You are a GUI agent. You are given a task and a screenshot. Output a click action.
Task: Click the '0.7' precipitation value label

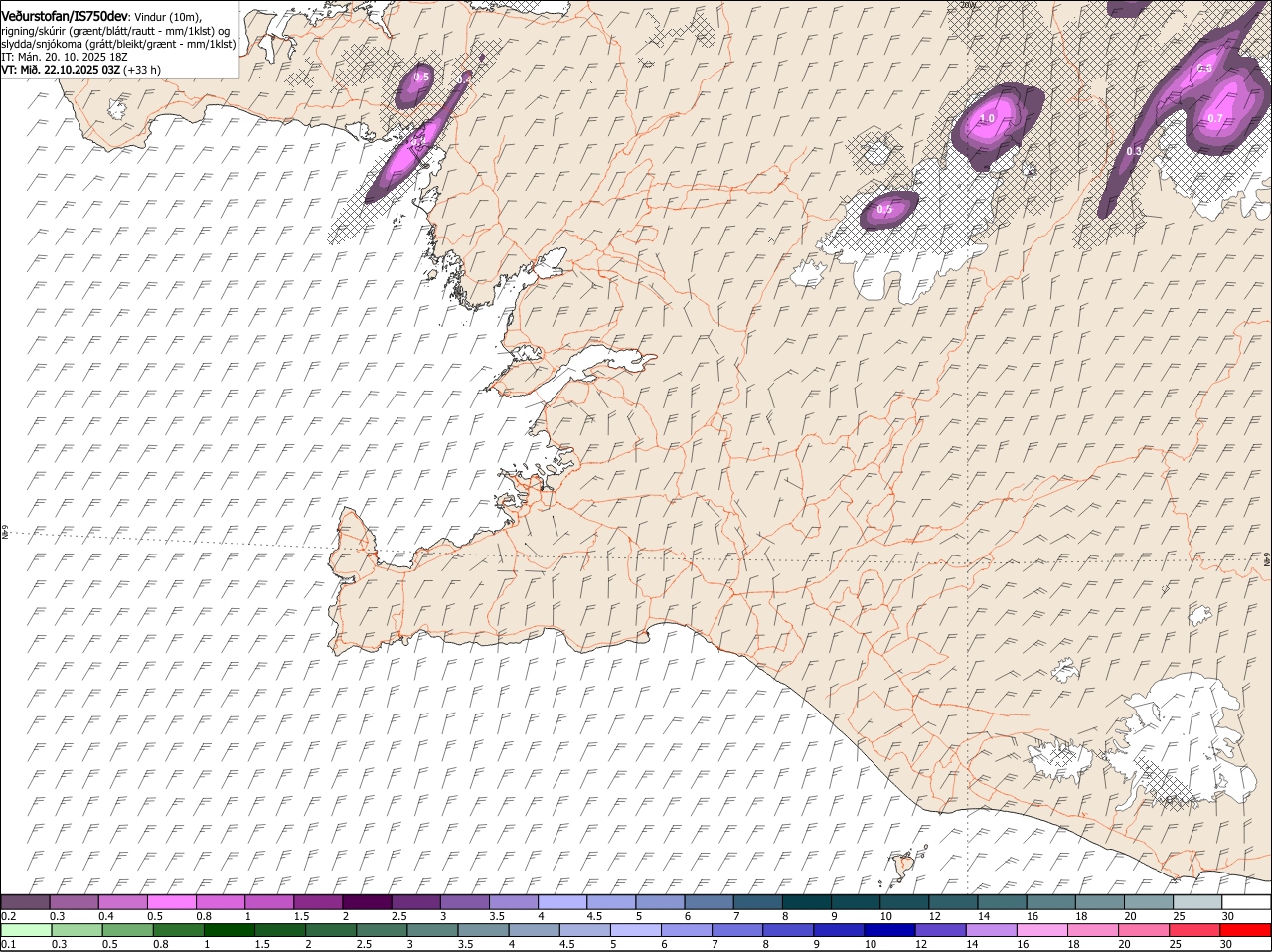pyautogui.click(x=1214, y=119)
